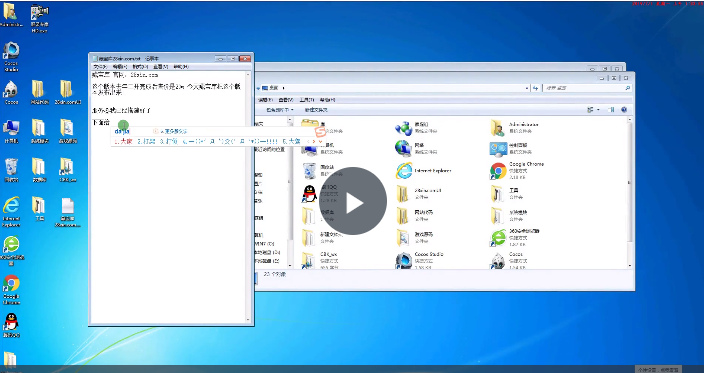704x373 pixels.
Task: Click the Explorer file list vertical scrollbar
Action: click(x=629, y=193)
